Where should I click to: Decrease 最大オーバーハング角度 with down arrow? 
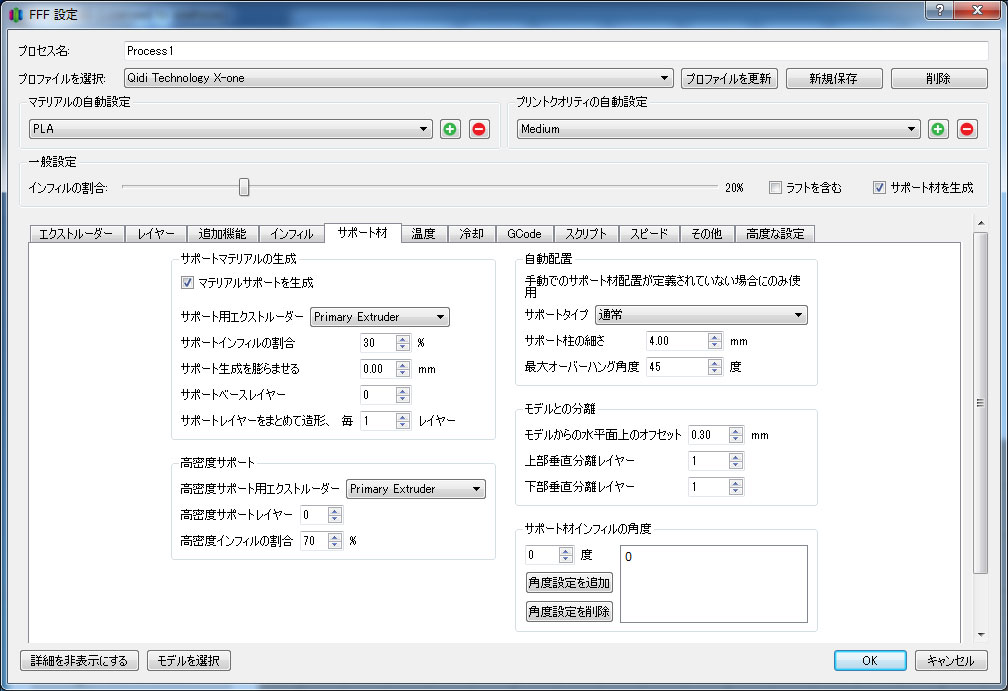(x=716, y=371)
